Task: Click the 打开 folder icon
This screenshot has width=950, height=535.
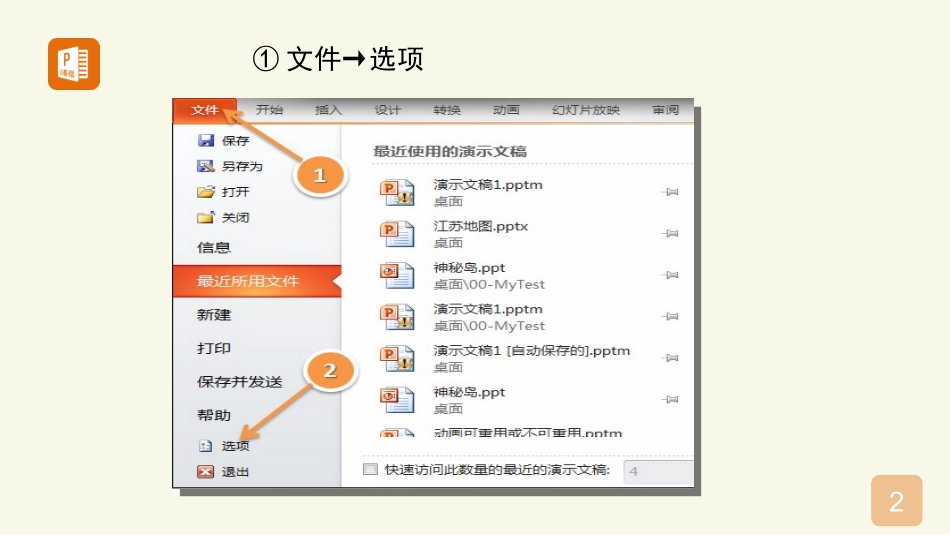Action: pos(206,191)
